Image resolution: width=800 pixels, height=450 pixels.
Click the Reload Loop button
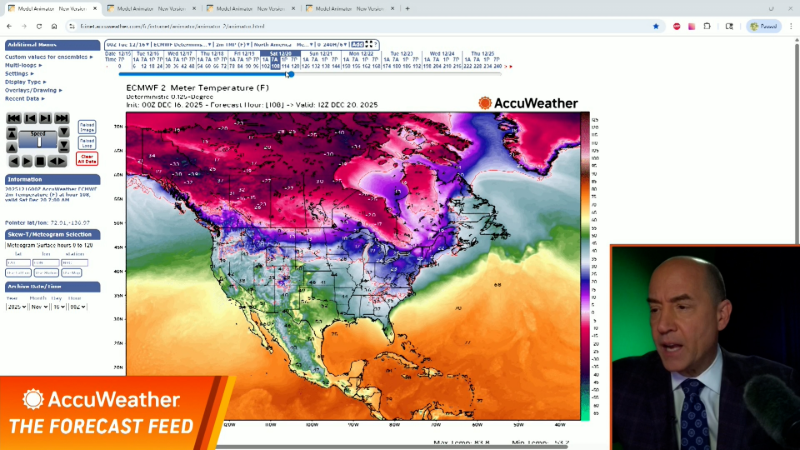click(x=87, y=143)
